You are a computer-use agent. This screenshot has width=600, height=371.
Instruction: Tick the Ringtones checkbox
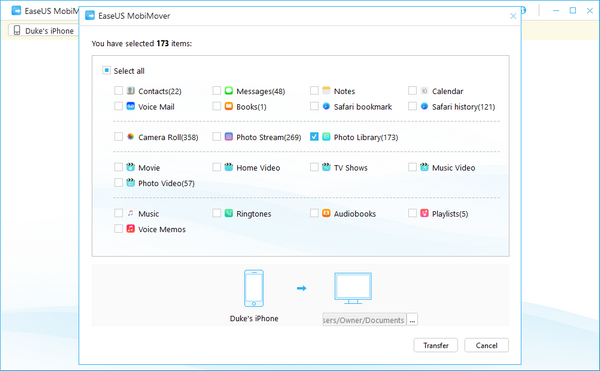(x=217, y=213)
